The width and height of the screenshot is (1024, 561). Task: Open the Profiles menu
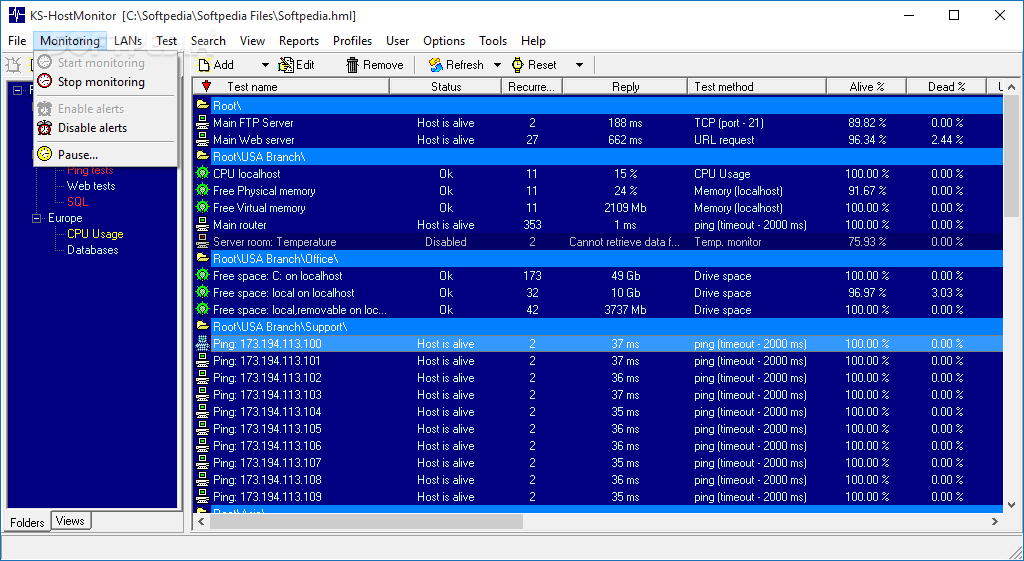pos(353,40)
